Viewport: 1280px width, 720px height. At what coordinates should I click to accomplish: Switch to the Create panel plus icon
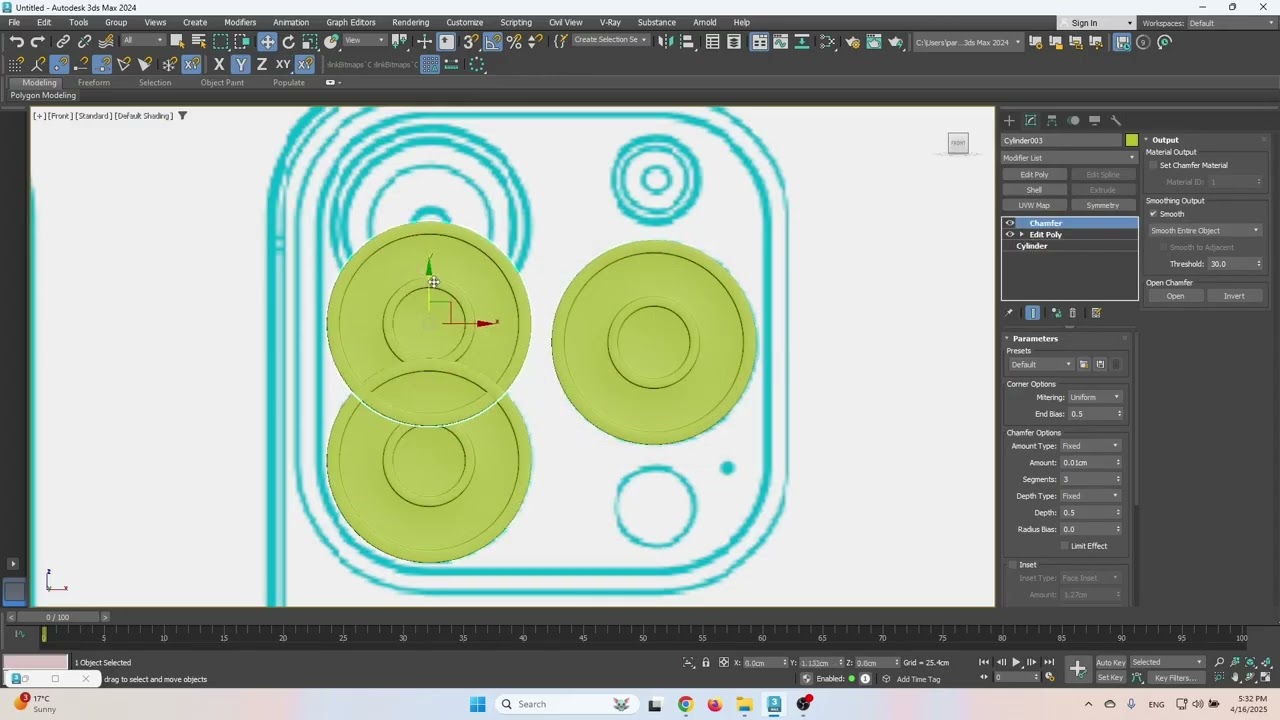coord(1009,120)
